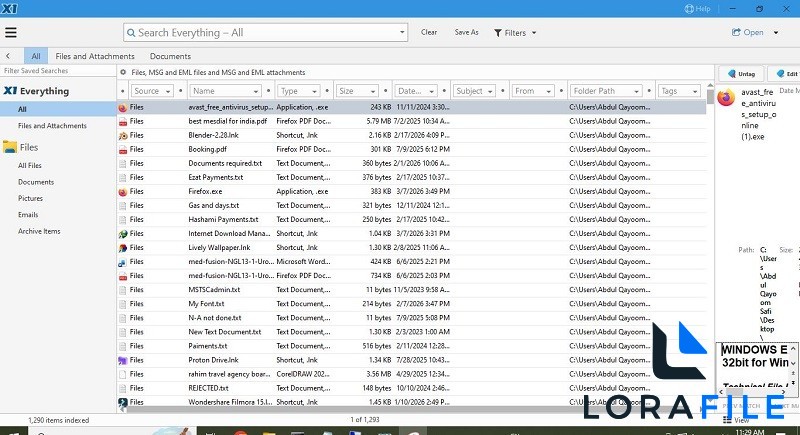Open the Tags column filter dropdown
The image size is (800, 435).
[695, 91]
